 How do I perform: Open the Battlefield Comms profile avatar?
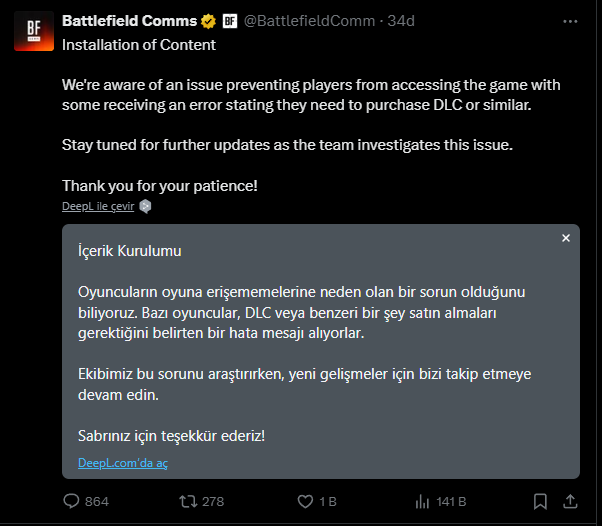33,30
